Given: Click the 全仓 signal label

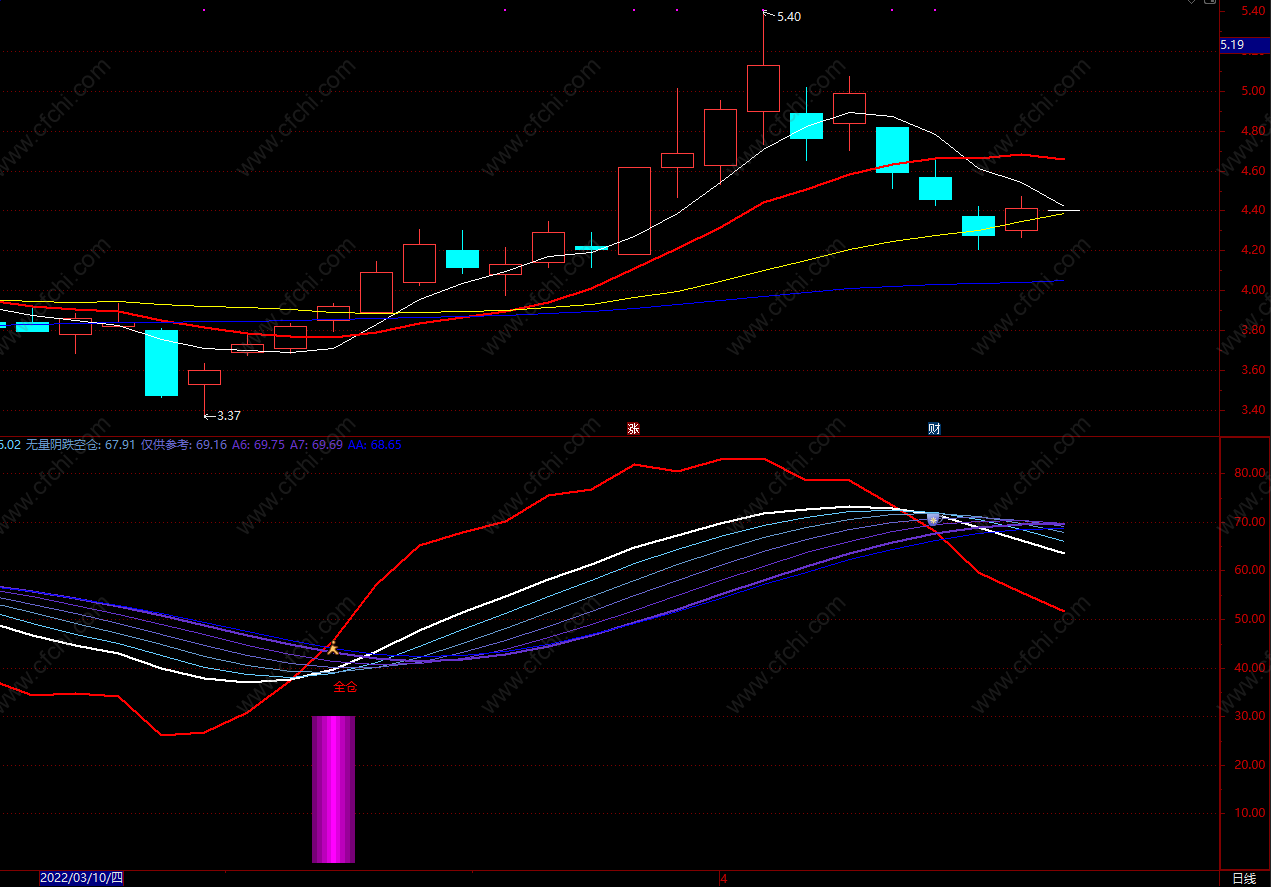Looking at the screenshot, I should point(345,687).
